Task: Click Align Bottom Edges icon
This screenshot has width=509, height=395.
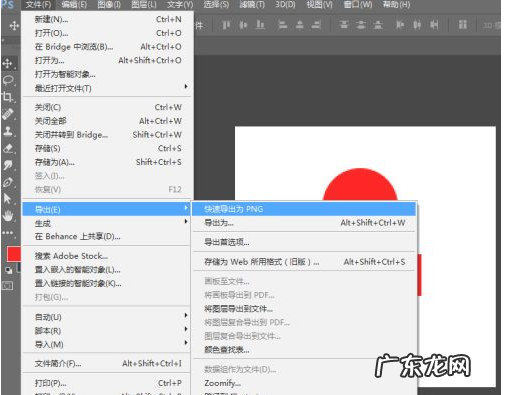Action: click(x=260, y=25)
